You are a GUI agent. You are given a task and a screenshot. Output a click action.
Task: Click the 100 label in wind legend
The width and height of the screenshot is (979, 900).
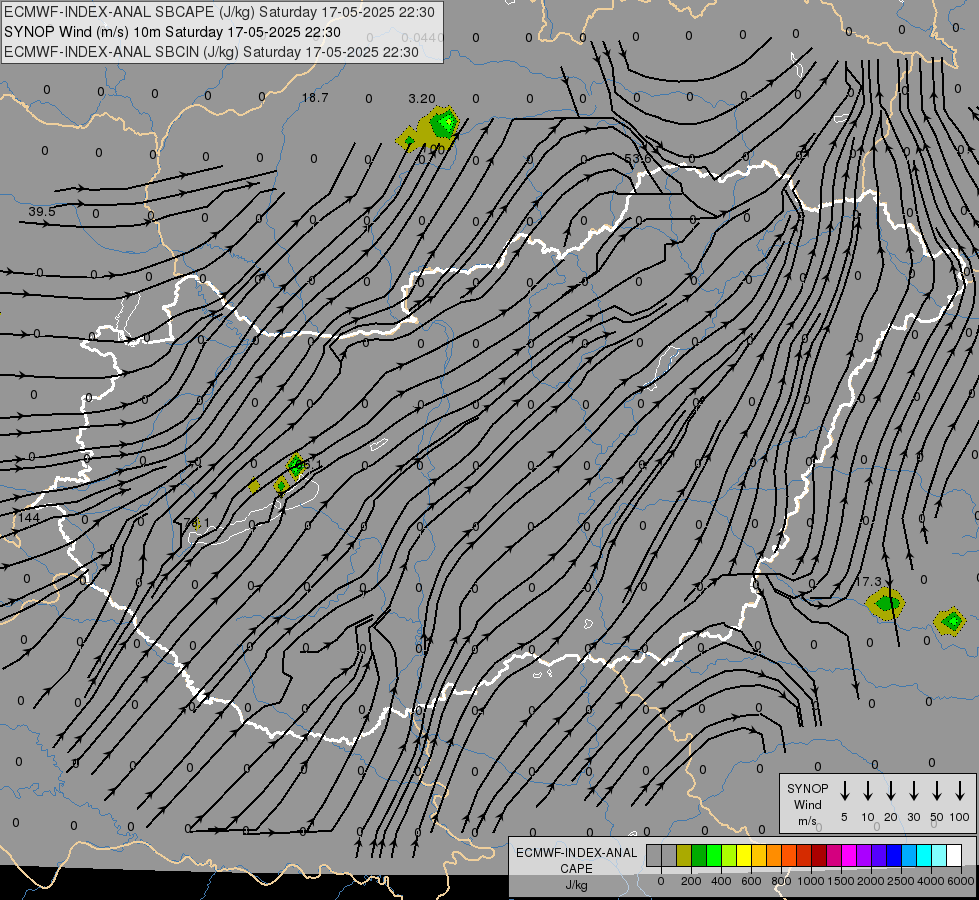pyautogui.click(x=960, y=817)
